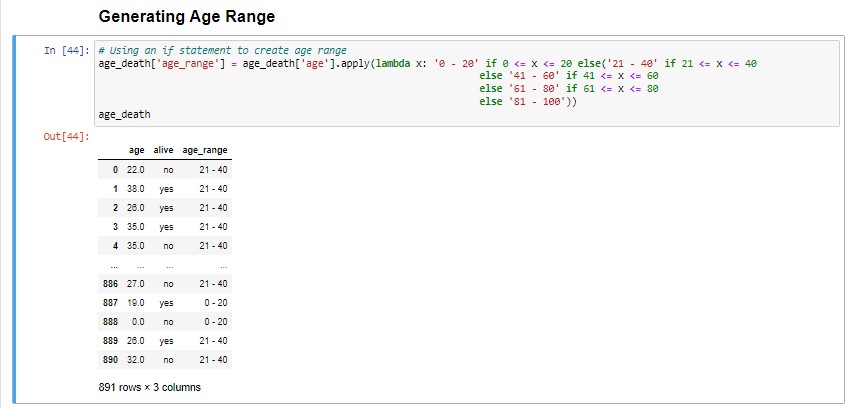Click age value 38.0 in row 1
The width and height of the screenshot is (854, 408).
tap(136, 189)
